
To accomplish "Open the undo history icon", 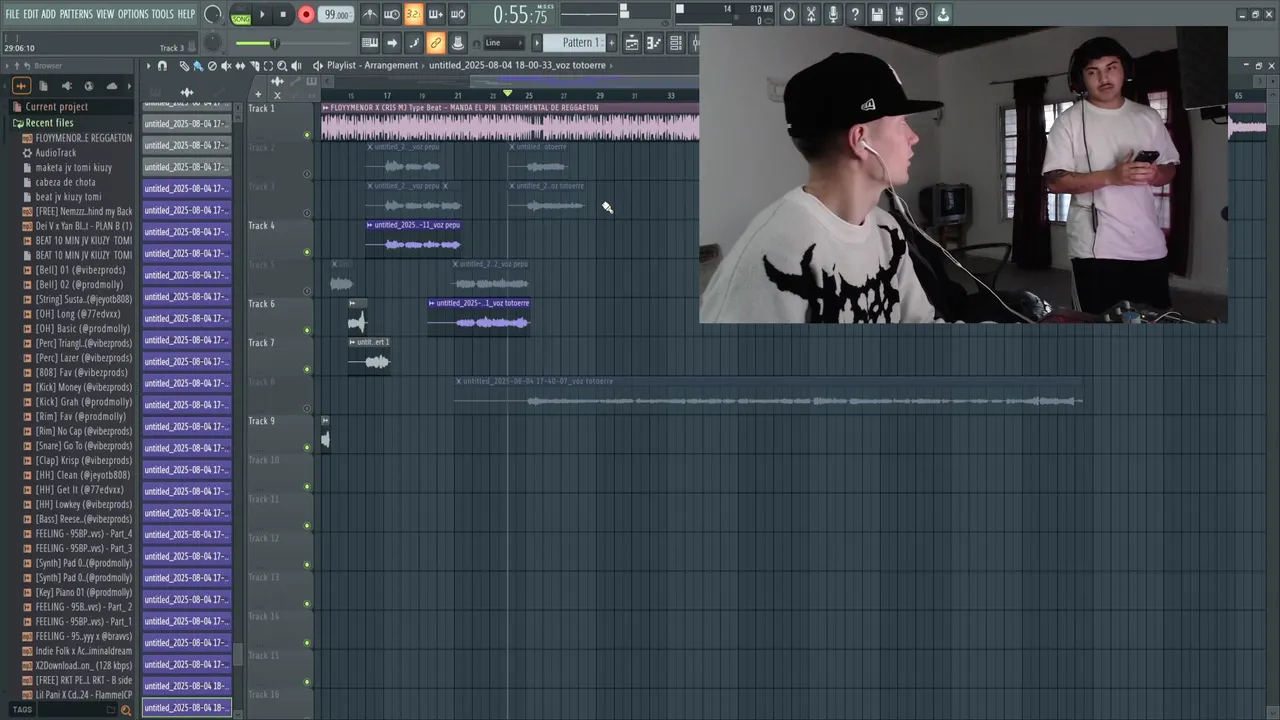I will (789, 14).
